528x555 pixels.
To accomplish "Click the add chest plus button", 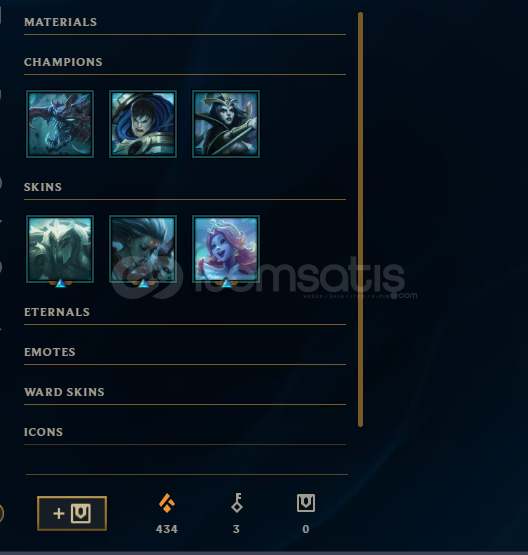I will pyautogui.click(x=72, y=513).
